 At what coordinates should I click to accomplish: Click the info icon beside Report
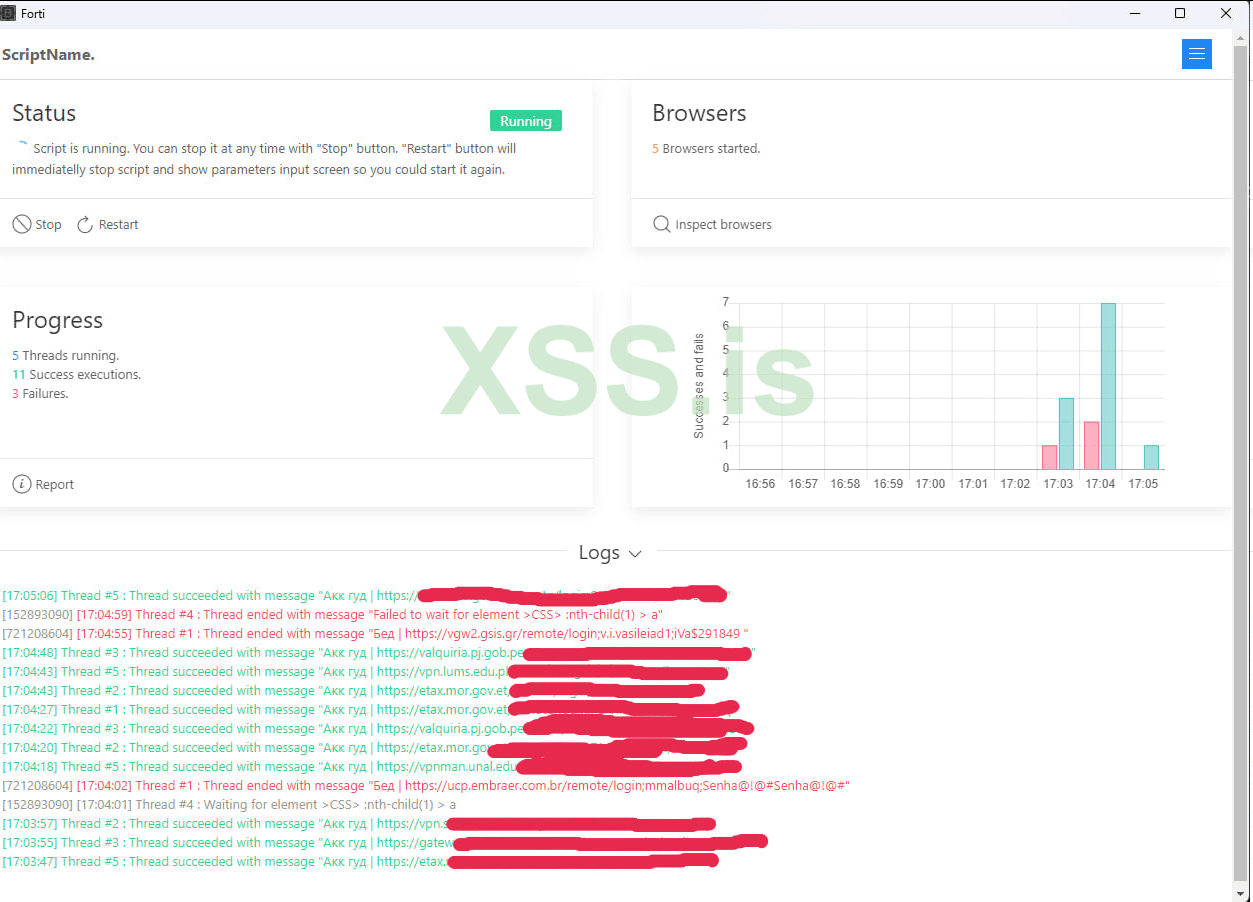tap(21, 484)
